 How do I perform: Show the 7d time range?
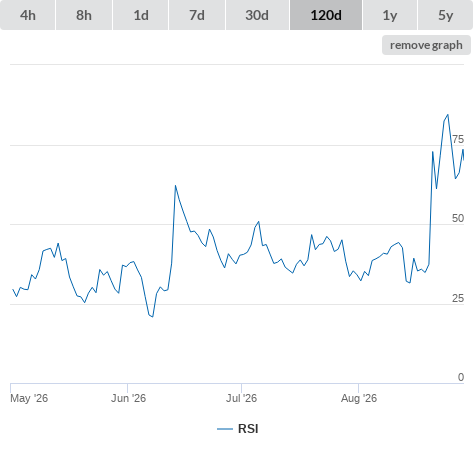click(x=197, y=15)
